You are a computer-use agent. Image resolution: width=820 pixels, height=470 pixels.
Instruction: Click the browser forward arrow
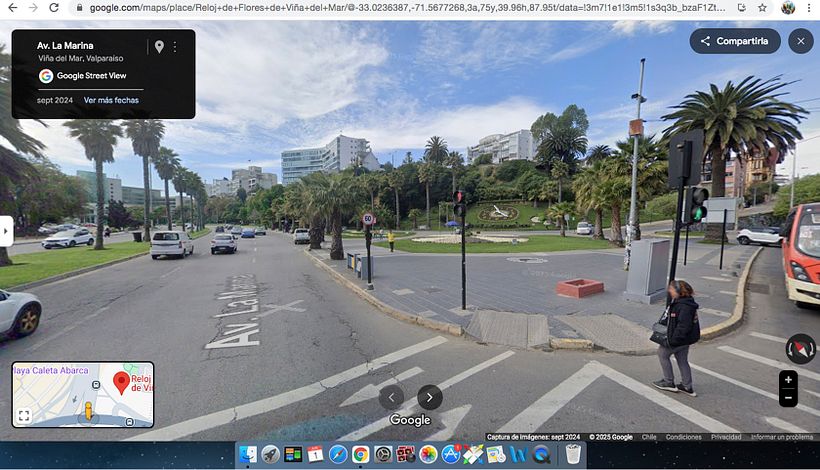coord(33,8)
